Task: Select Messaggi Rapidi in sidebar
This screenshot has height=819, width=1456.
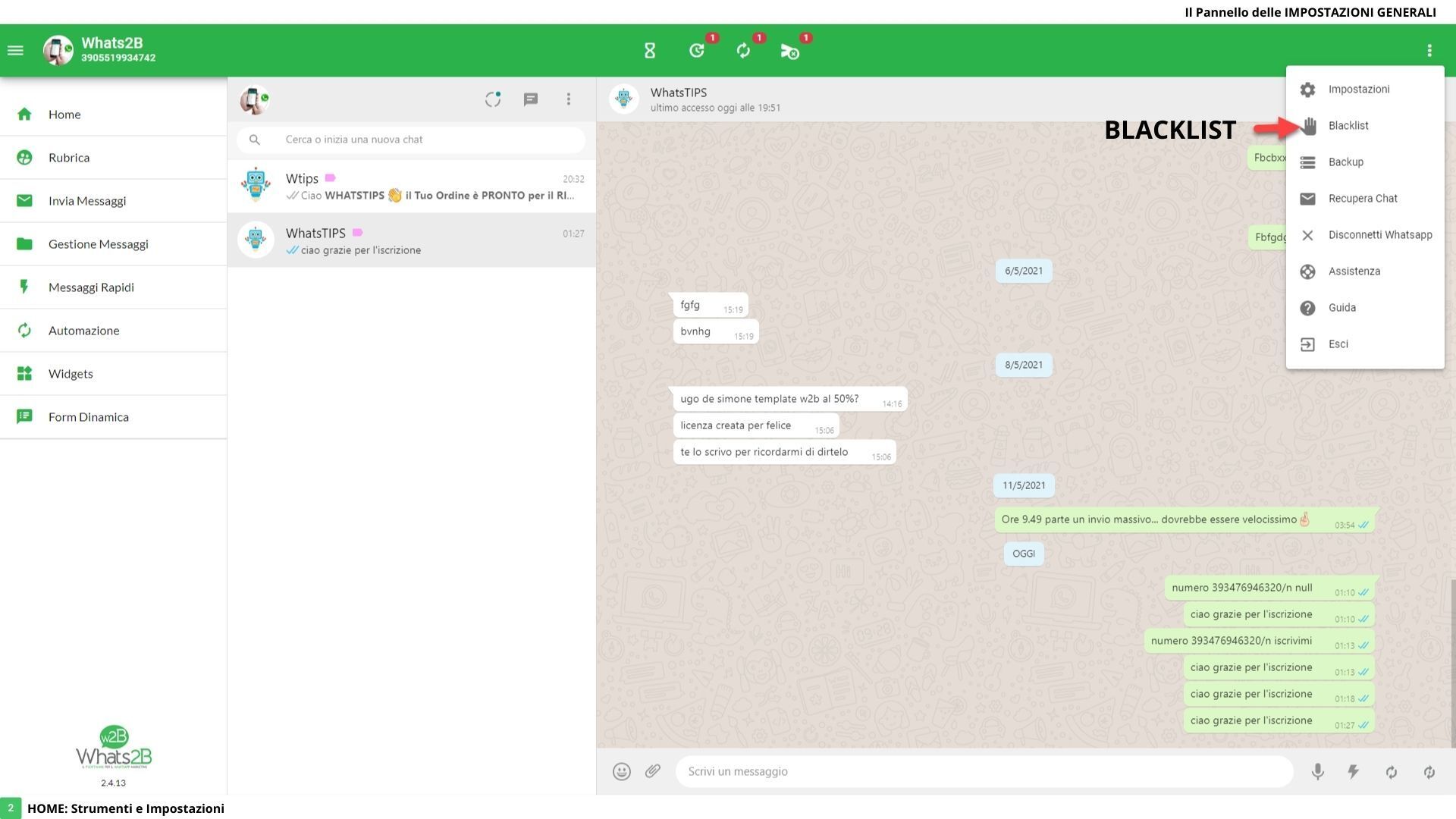Action: click(x=113, y=287)
